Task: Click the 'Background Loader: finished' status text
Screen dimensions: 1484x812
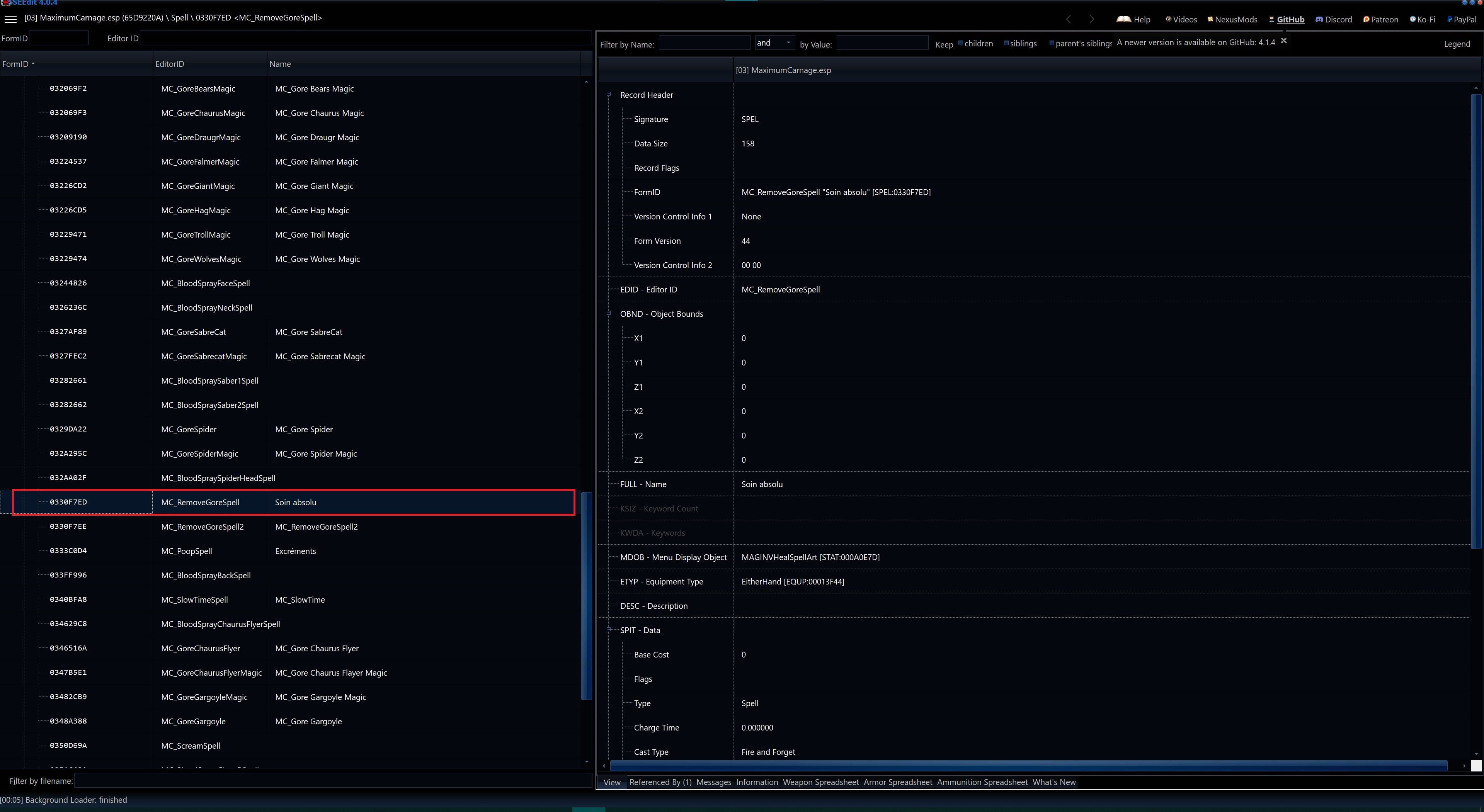Action: [x=76, y=800]
